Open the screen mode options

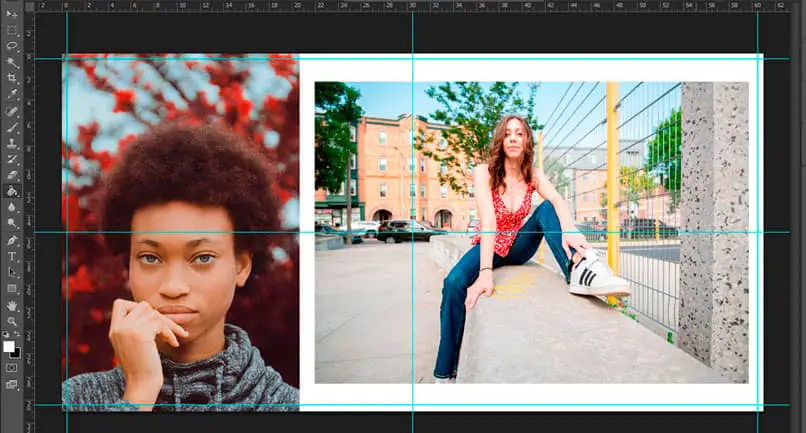pyautogui.click(x=12, y=384)
